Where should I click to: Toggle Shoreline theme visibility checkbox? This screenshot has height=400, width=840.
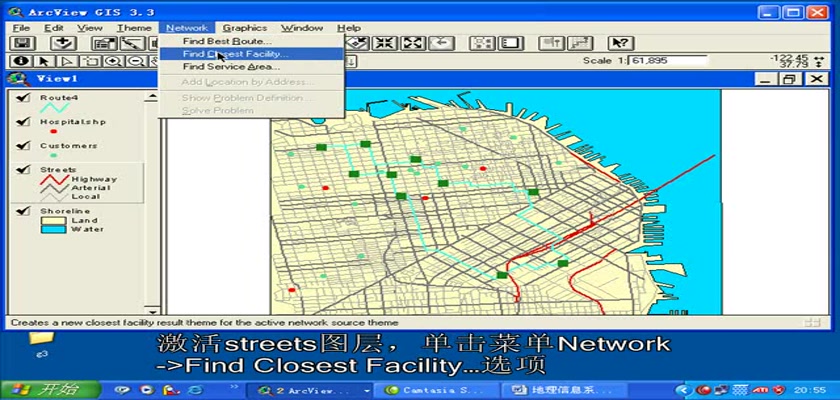click(x=23, y=211)
